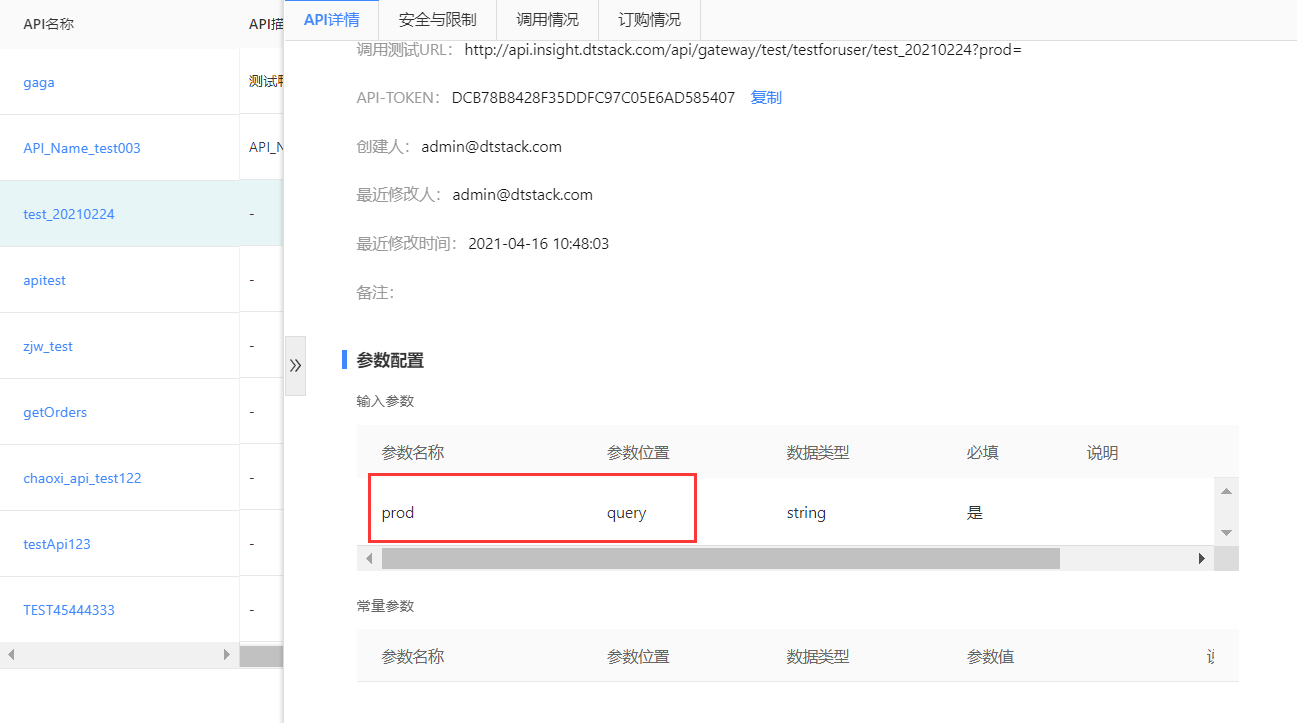
Task: Select the 订购情况 tab
Action: pyautogui.click(x=649, y=20)
